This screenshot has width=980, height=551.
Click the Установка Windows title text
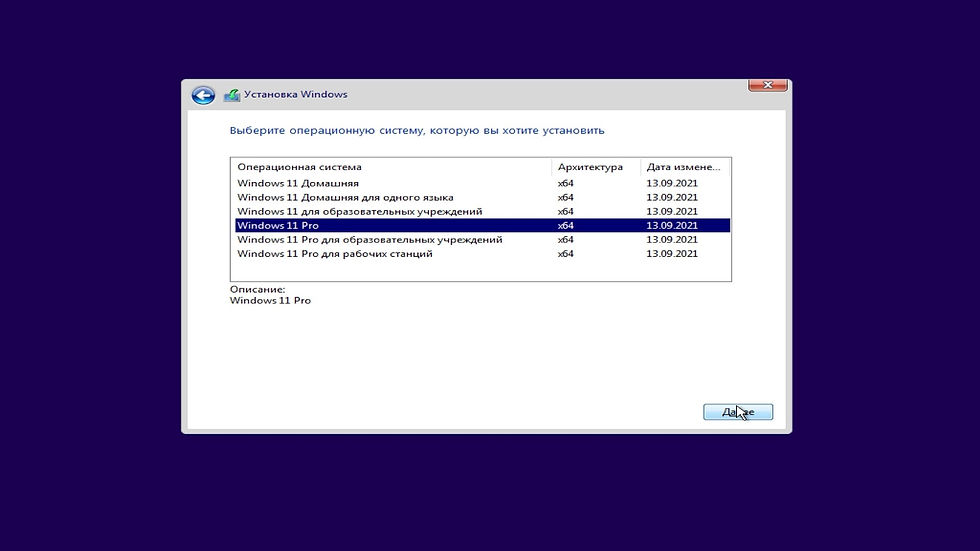pyautogui.click(x=296, y=94)
